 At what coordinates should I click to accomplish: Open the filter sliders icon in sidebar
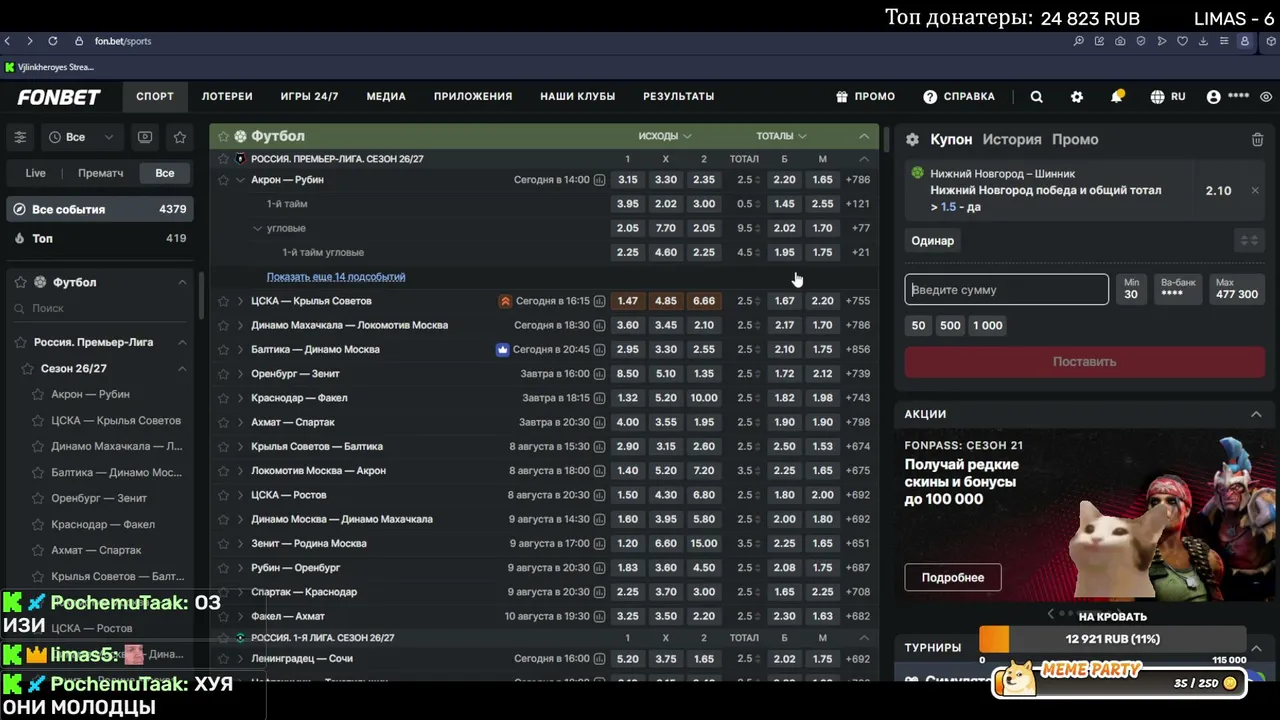click(20, 137)
